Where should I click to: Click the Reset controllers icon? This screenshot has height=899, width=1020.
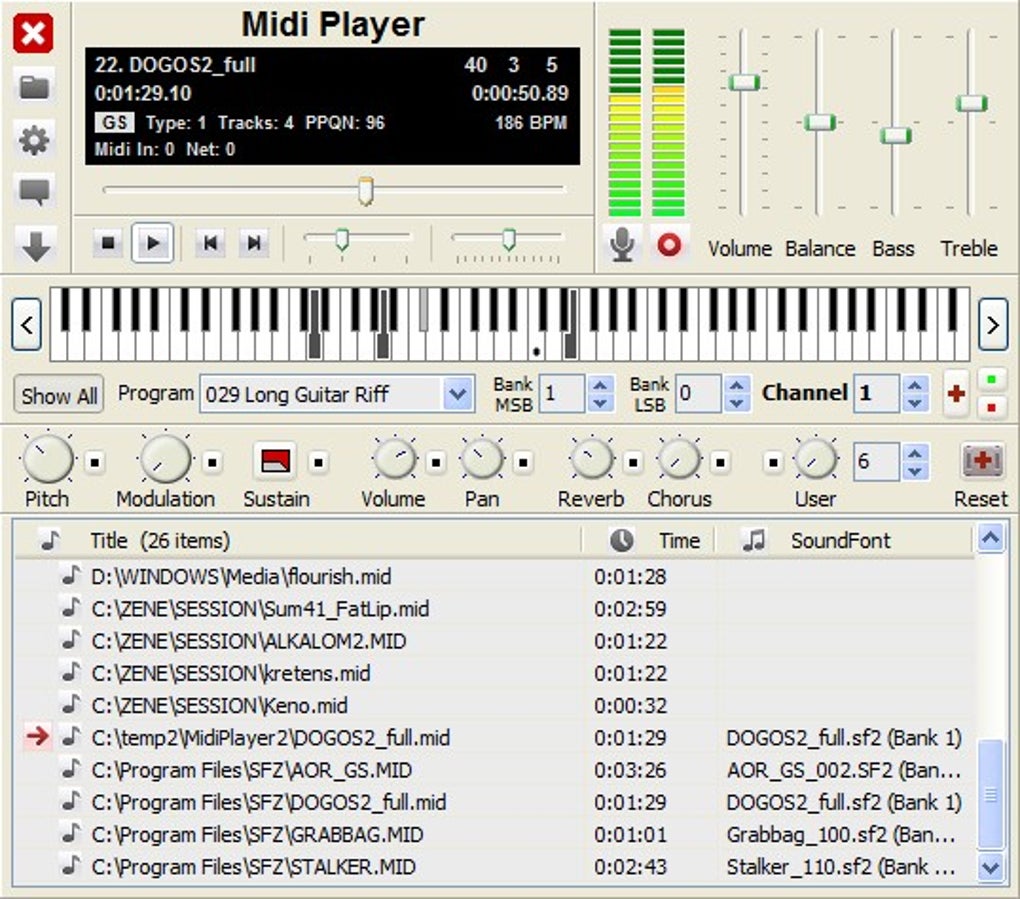[982, 461]
